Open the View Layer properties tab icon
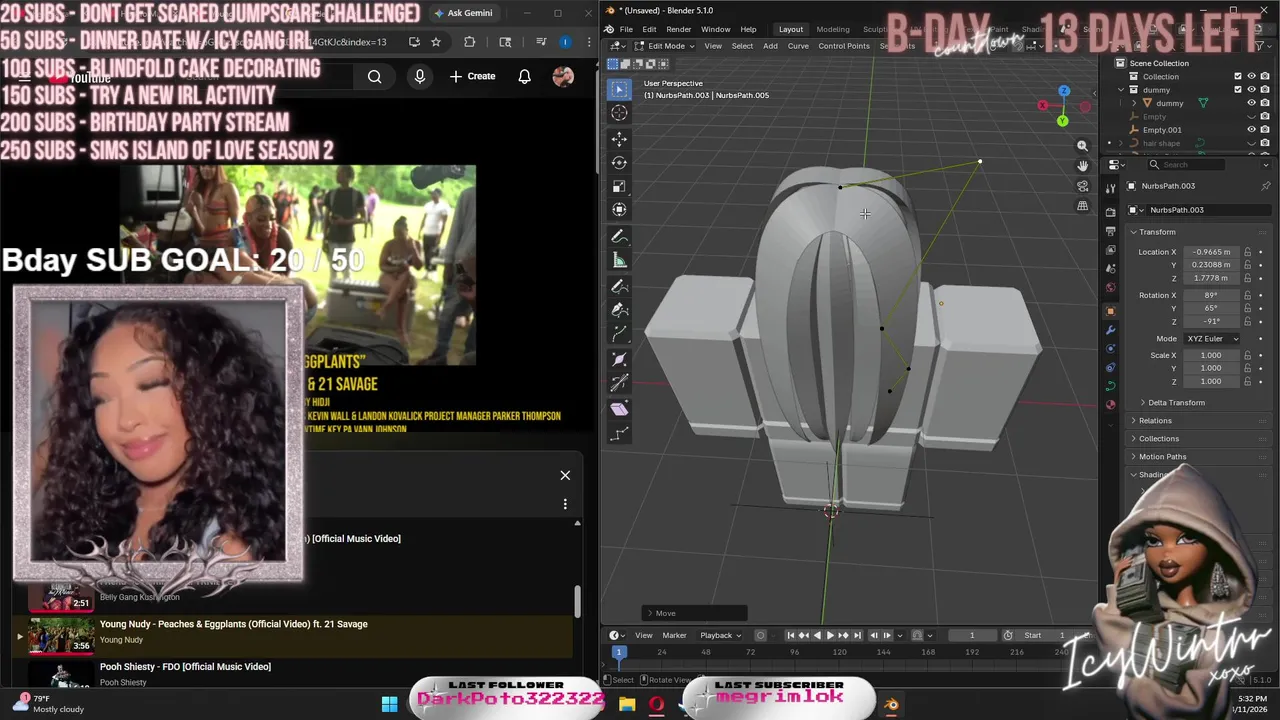Image resolution: width=1280 pixels, height=720 pixels. click(x=1110, y=250)
